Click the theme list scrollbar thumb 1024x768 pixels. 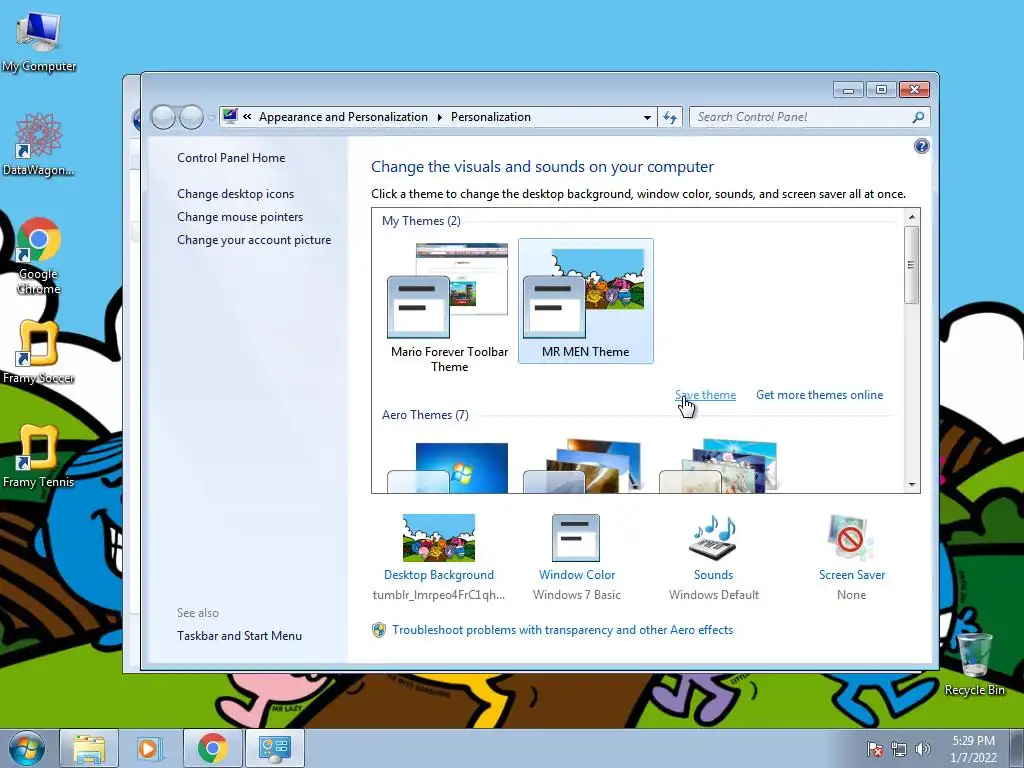click(x=912, y=264)
